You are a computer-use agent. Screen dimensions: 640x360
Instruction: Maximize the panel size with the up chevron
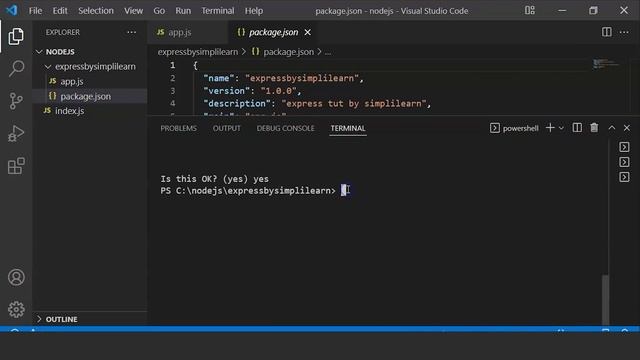(x=611, y=128)
